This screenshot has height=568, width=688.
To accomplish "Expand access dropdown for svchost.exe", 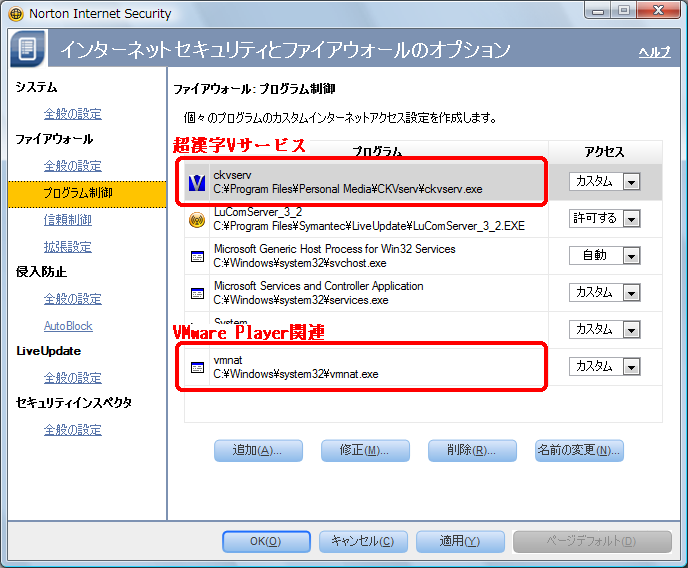I will point(631,256).
